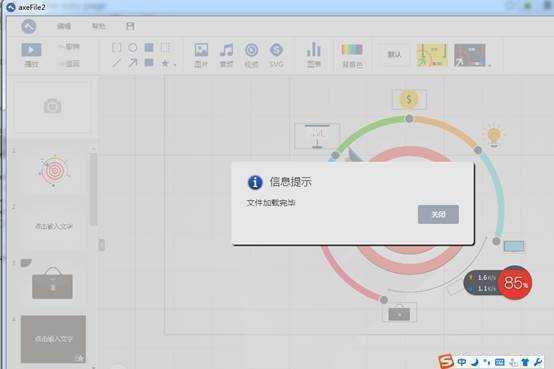Toggle the punctuation mode icon
This screenshot has width=554, height=369.
click(487, 362)
